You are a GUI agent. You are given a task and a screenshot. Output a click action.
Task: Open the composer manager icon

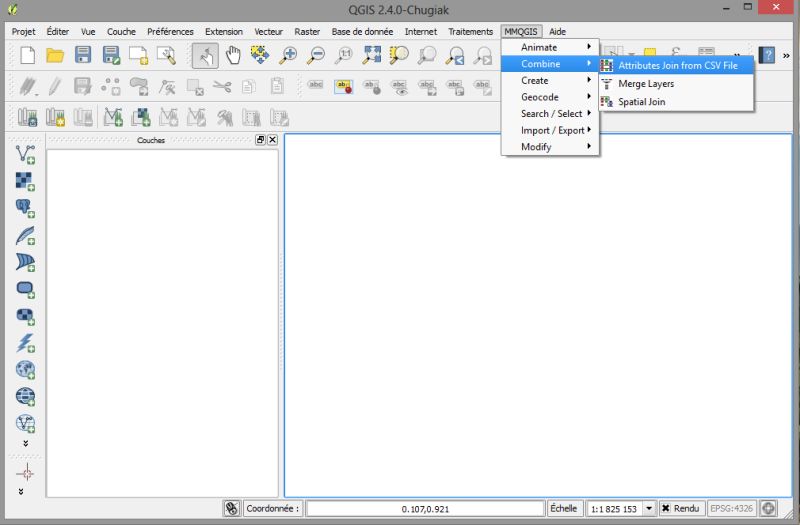tap(166, 55)
